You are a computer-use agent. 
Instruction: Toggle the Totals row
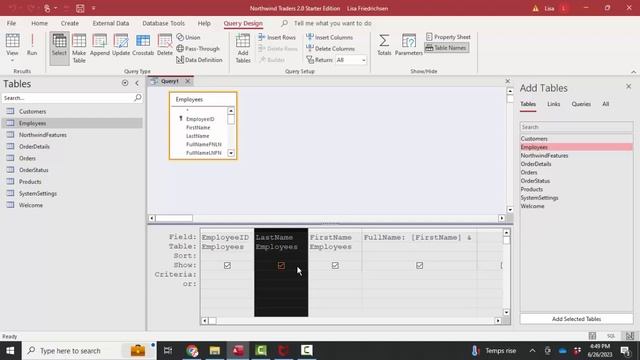coord(384,45)
